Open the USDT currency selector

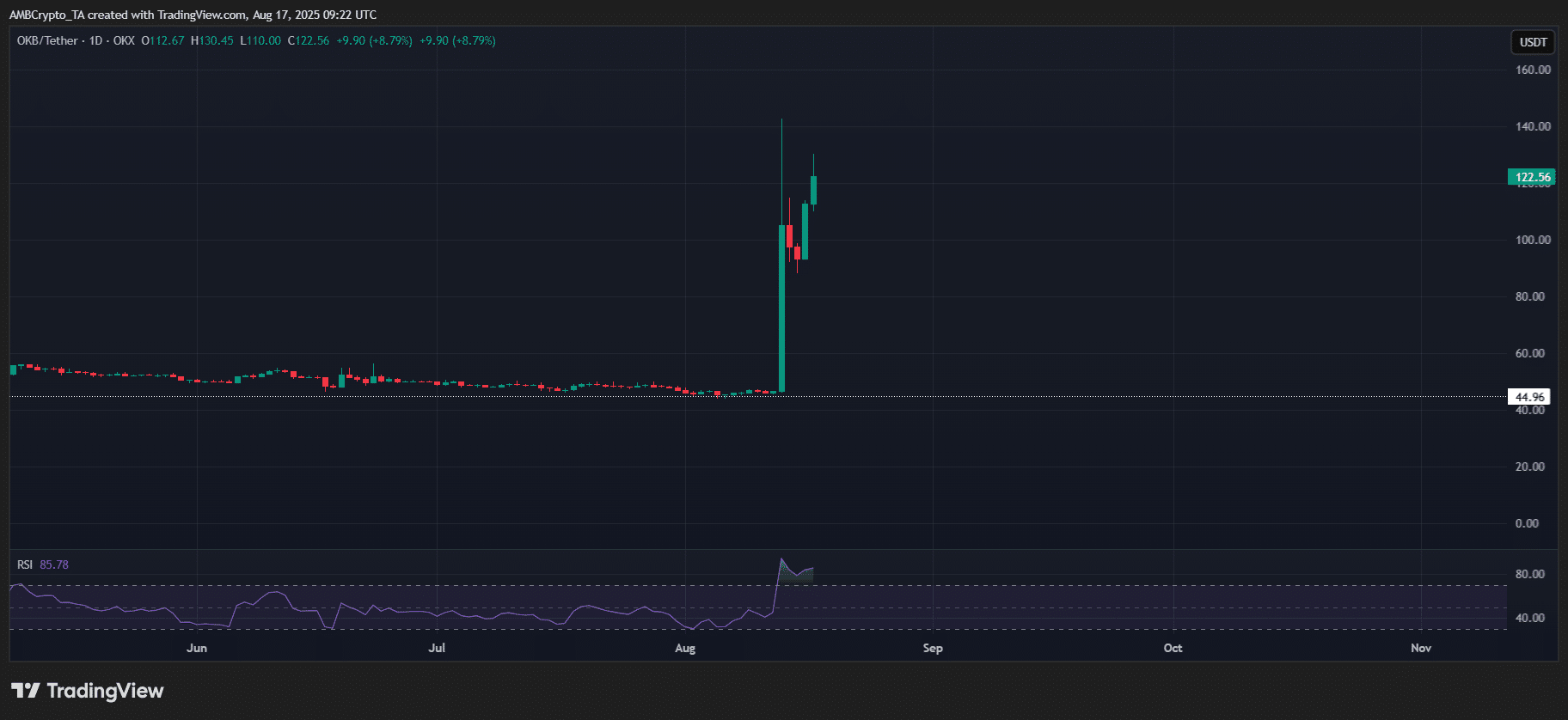[1533, 42]
